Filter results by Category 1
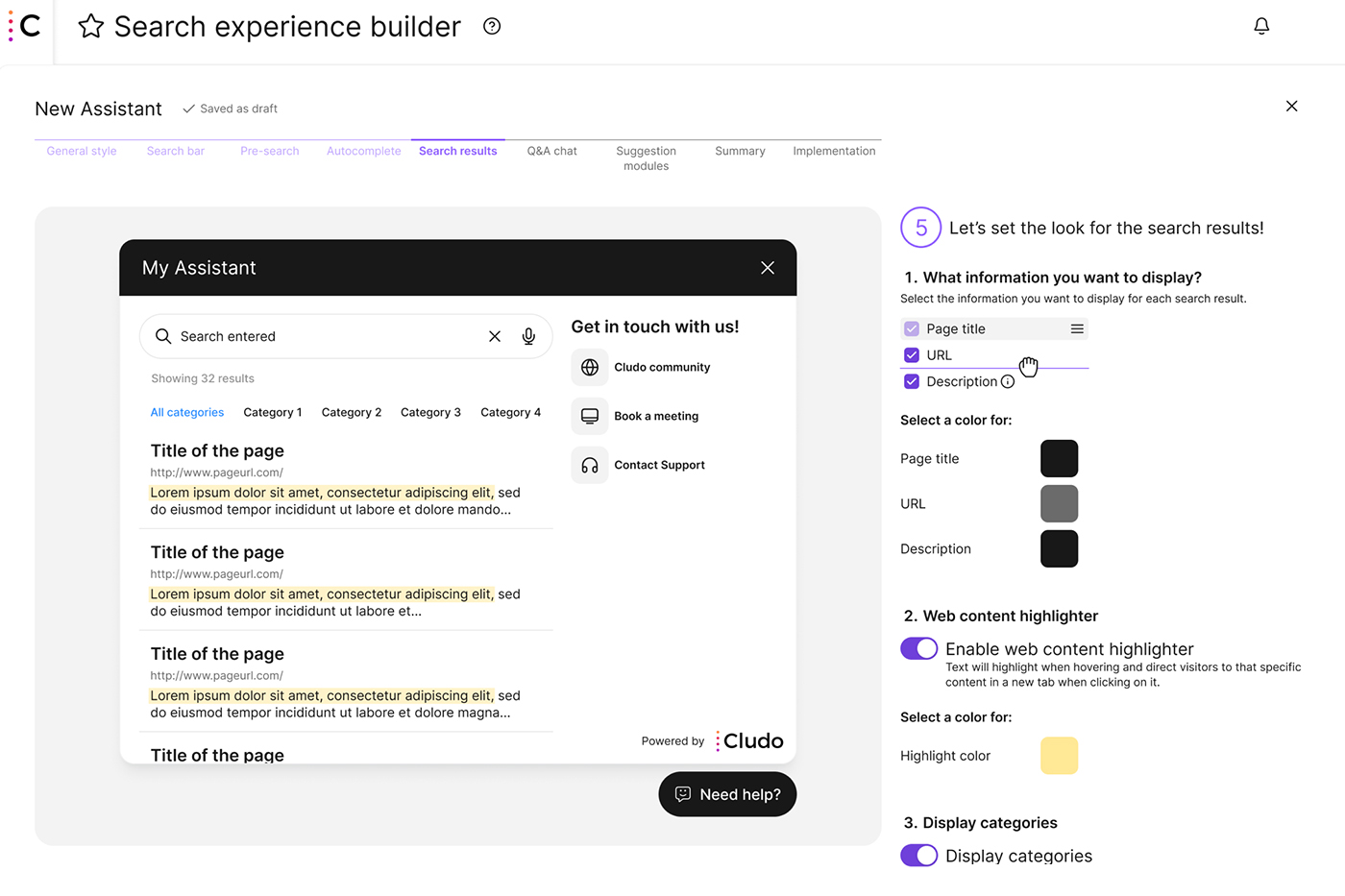The height and width of the screenshot is (896, 1345). (x=273, y=412)
